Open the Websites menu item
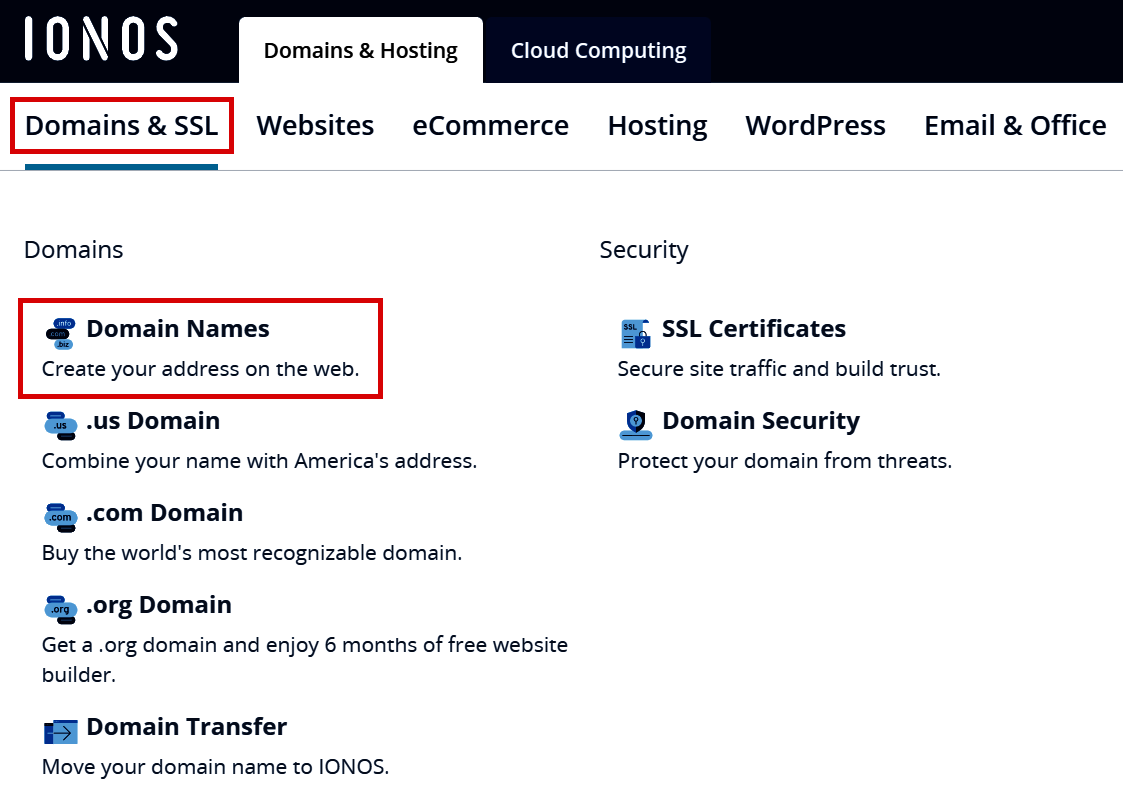 [x=315, y=125]
